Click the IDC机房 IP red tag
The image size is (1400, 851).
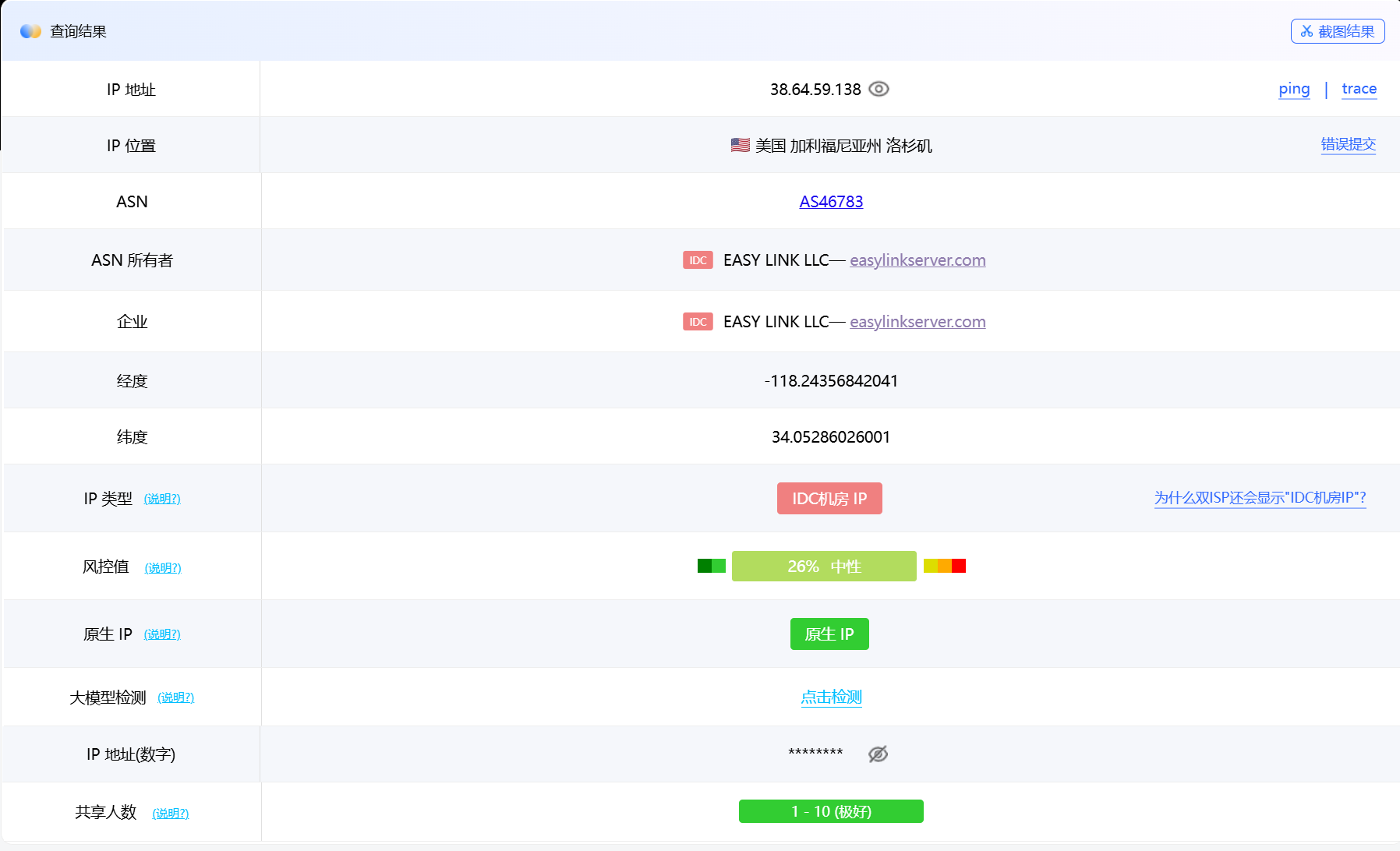(x=829, y=499)
